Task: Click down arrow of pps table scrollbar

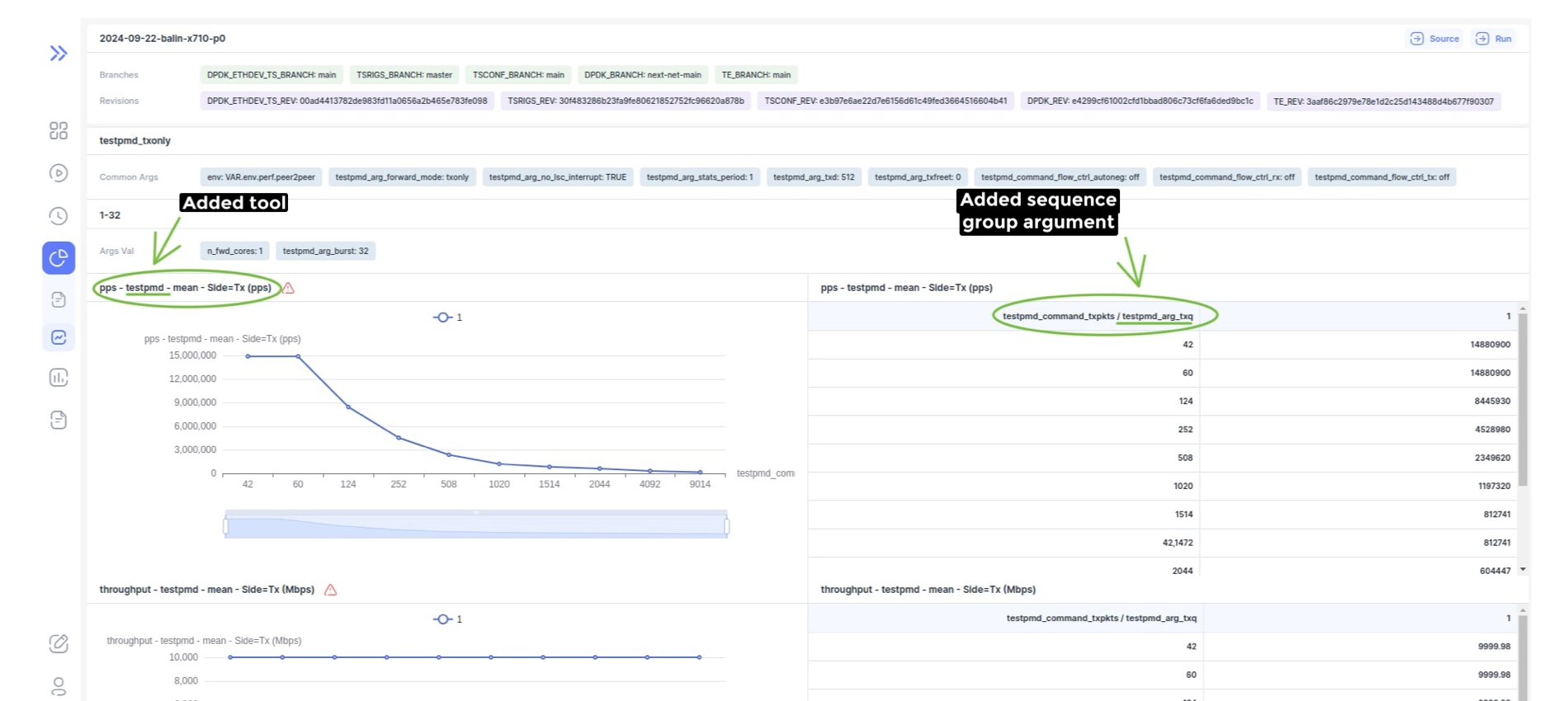Action: pos(1523,569)
